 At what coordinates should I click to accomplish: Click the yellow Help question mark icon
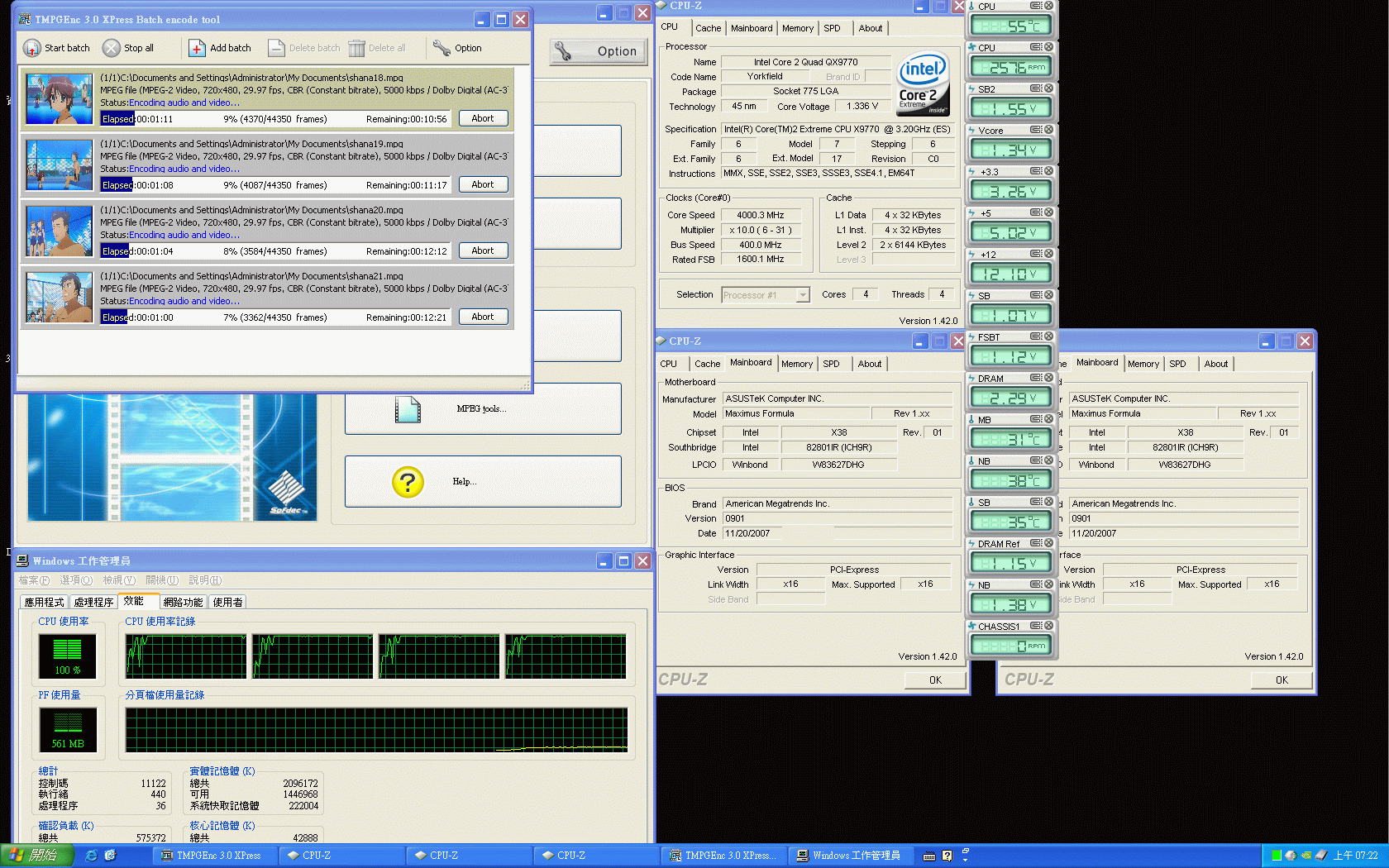[408, 482]
